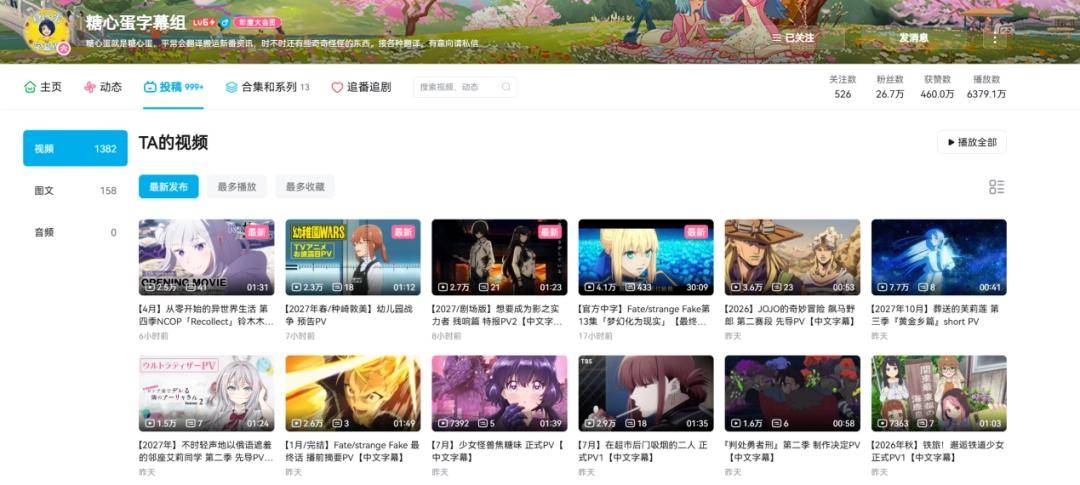Sort by 最新发布
Viewport: 1080px width, 485px height.
pyautogui.click(x=169, y=187)
